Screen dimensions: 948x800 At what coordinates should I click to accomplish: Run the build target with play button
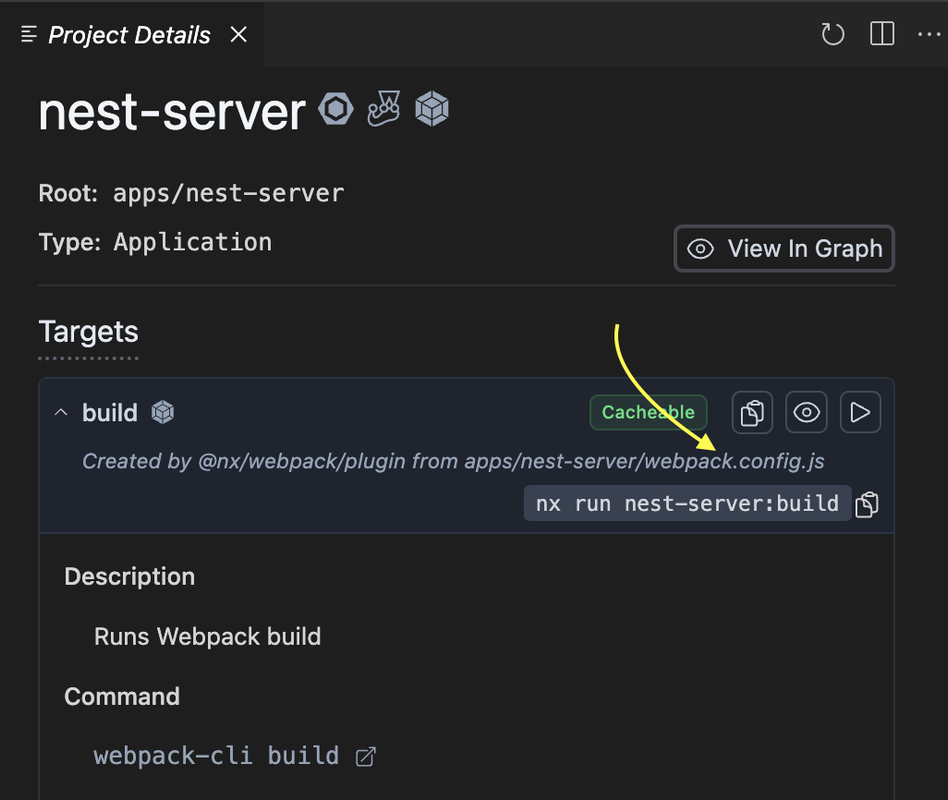click(860, 412)
